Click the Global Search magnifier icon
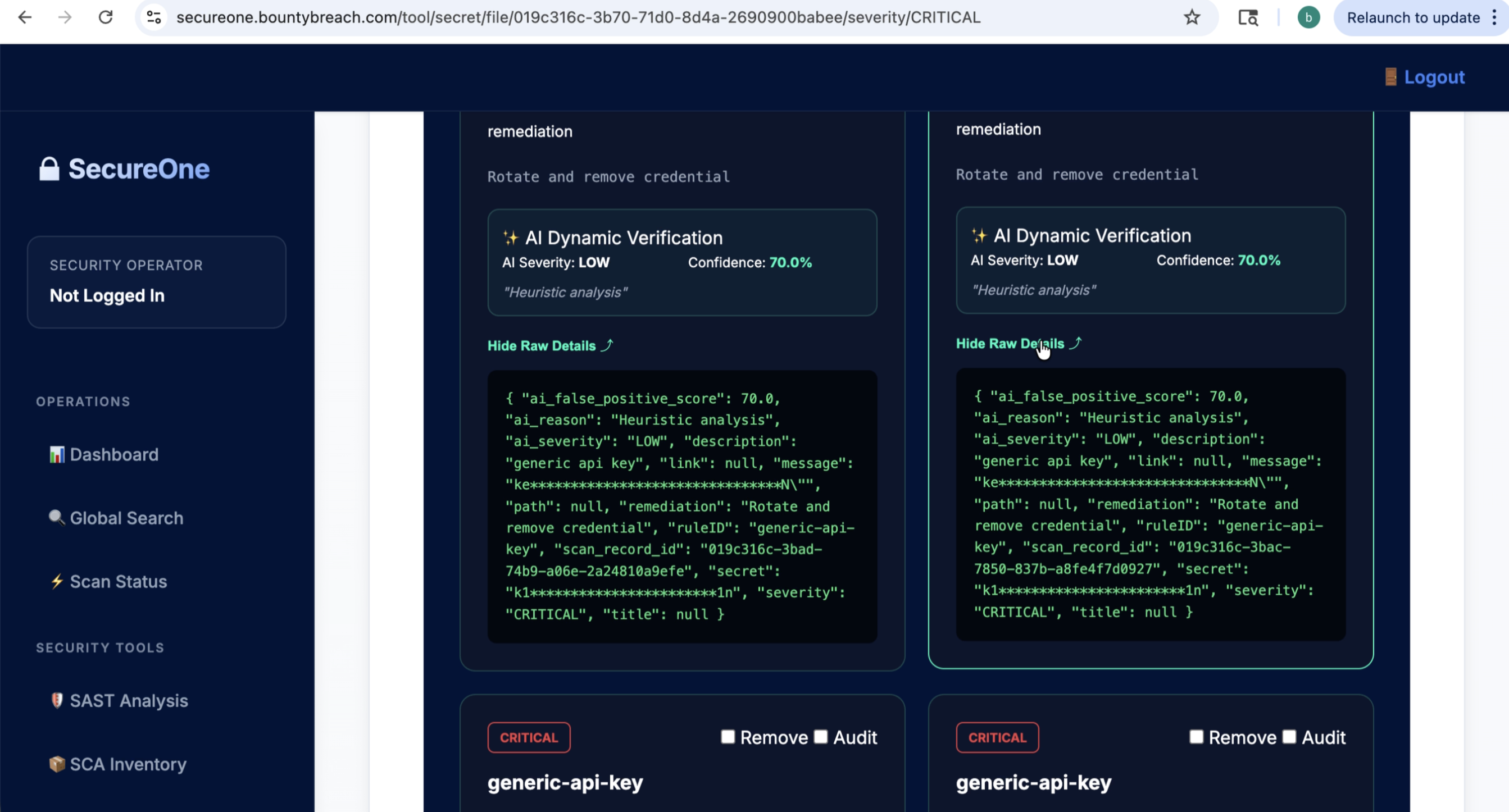 click(x=57, y=518)
